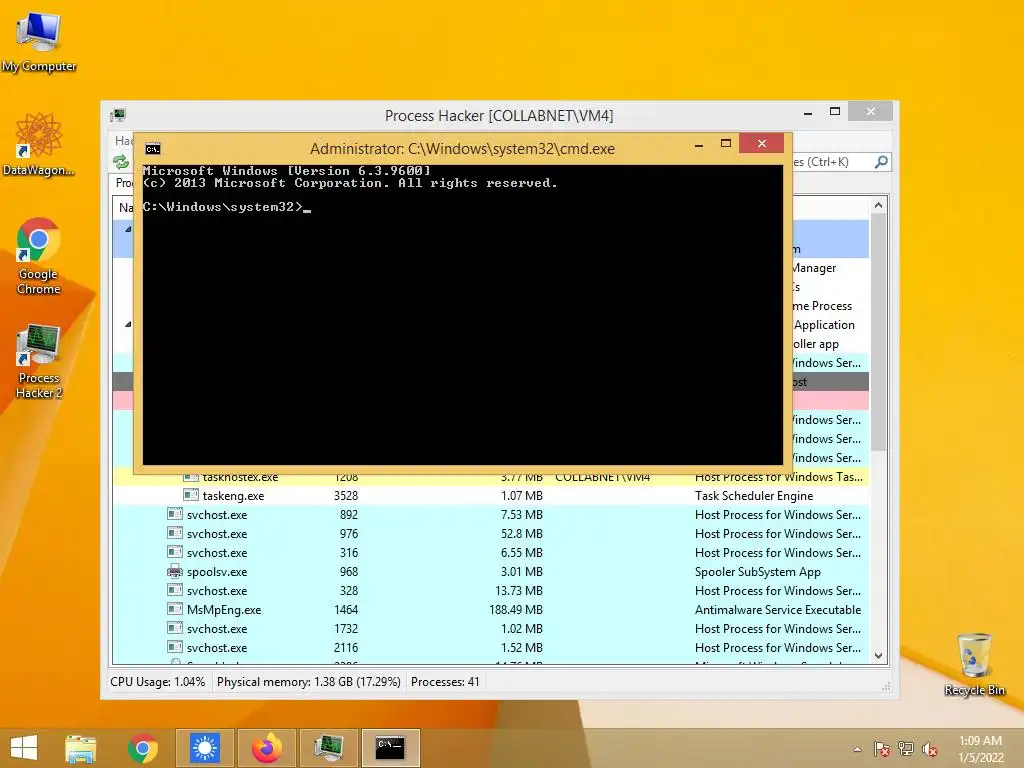Select svchost.exe with PID 1732
Viewport: 1024px width, 768px height.
(490, 628)
